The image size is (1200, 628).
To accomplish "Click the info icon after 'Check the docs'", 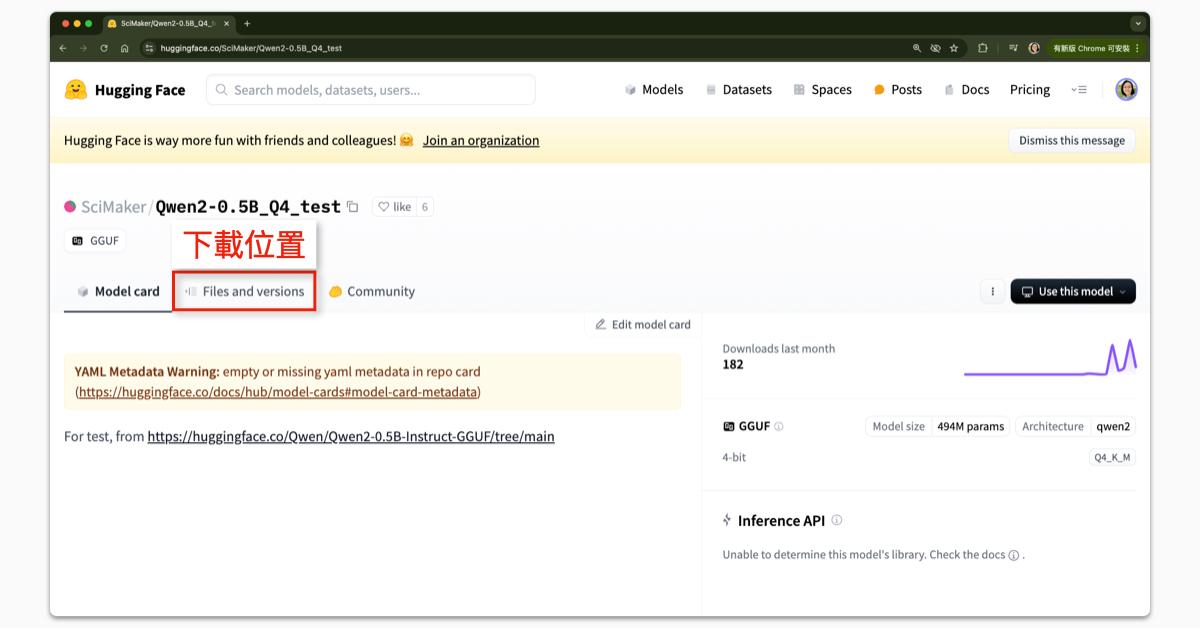I will [x=1013, y=555].
